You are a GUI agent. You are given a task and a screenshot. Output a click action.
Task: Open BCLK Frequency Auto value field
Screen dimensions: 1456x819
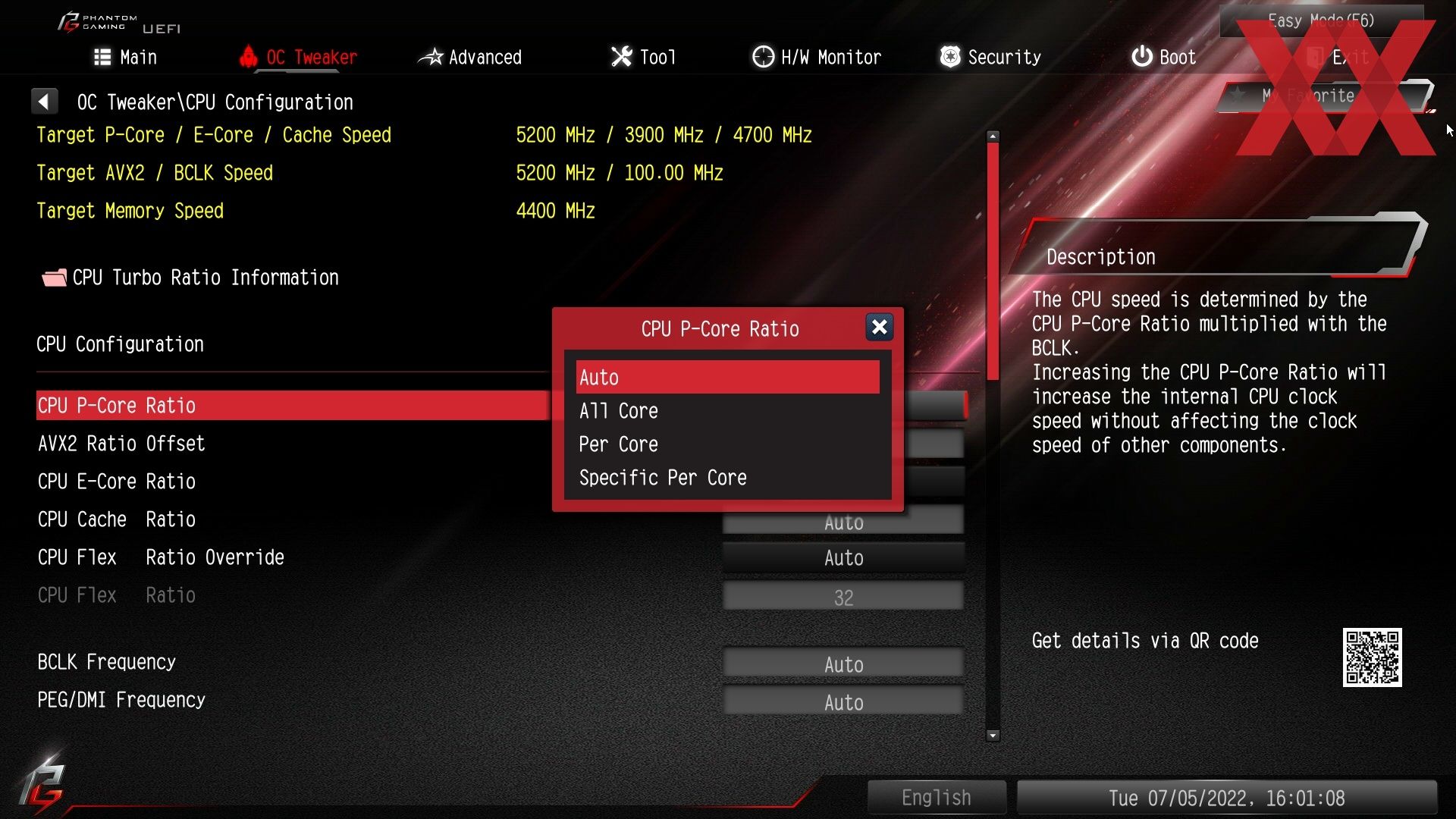pos(843,664)
